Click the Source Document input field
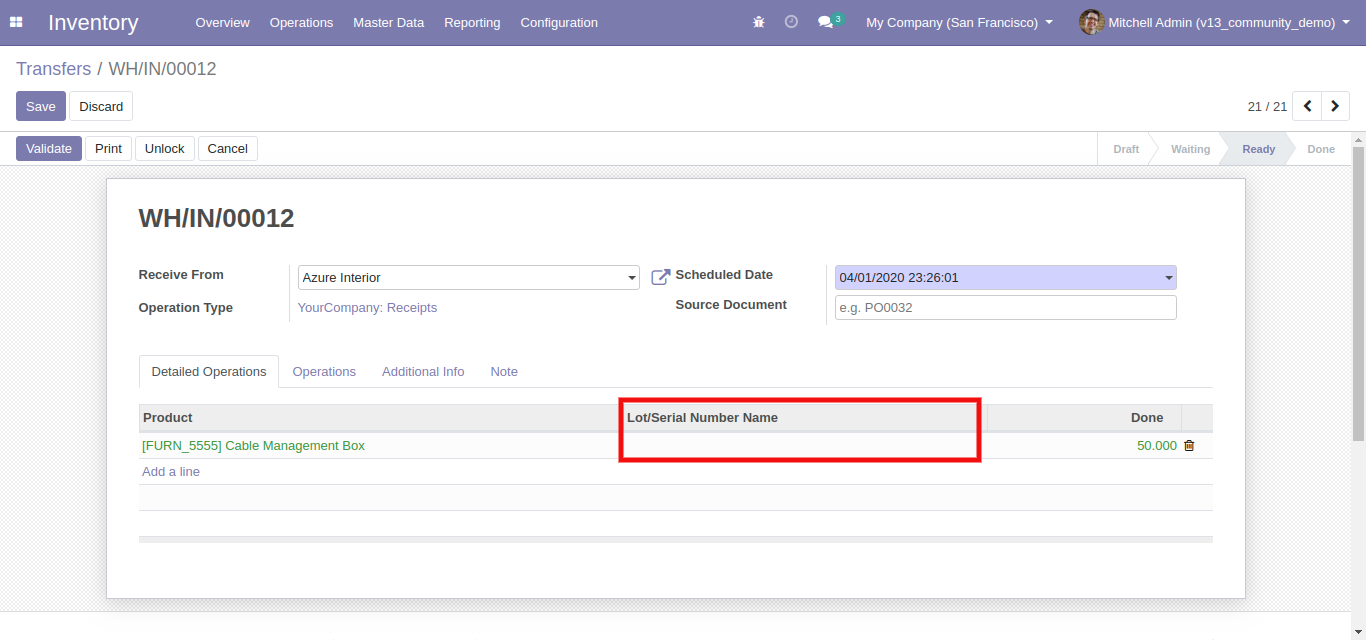This screenshot has height=640, width=1366. 1005,308
